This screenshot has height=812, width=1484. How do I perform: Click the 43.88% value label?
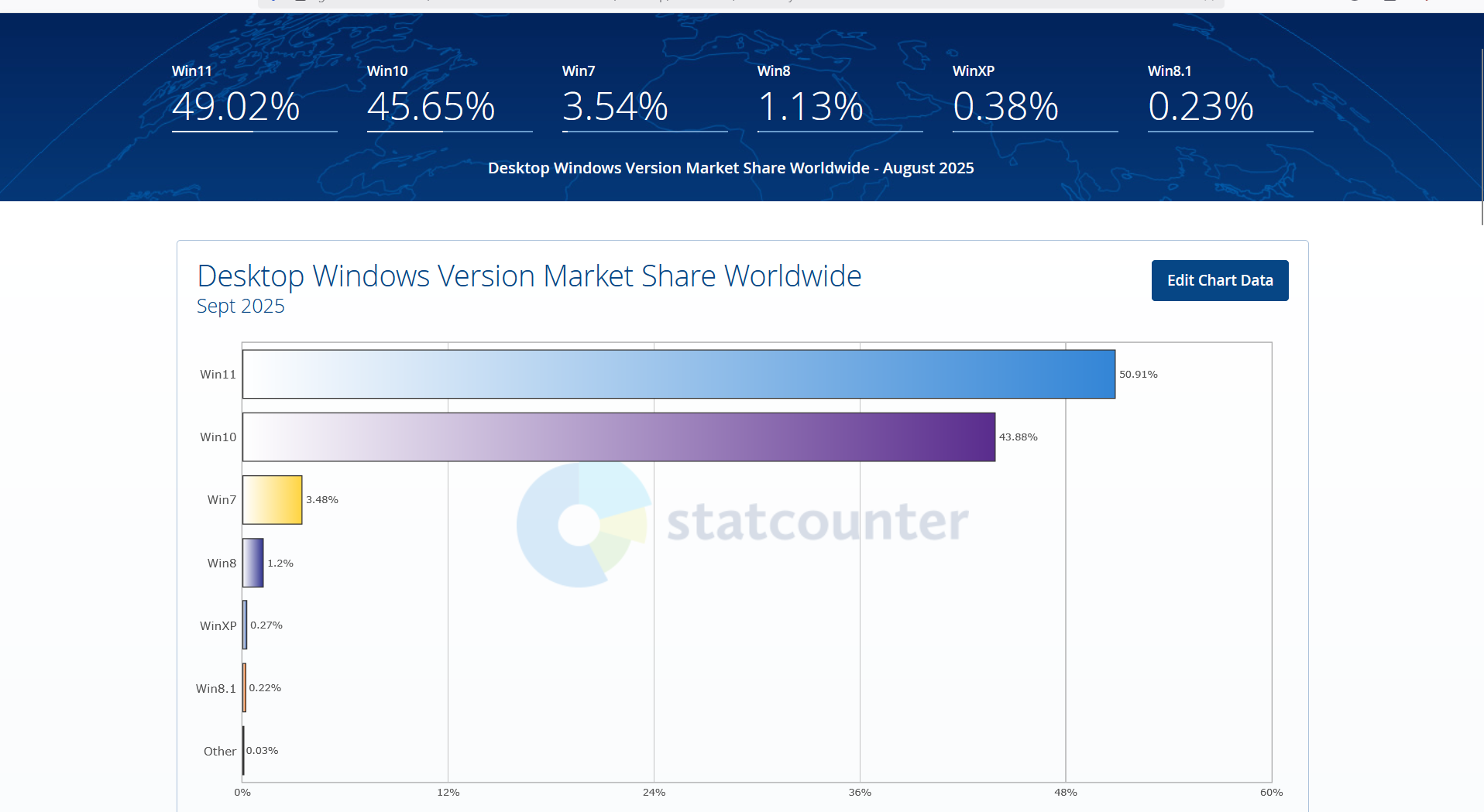[1018, 437]
